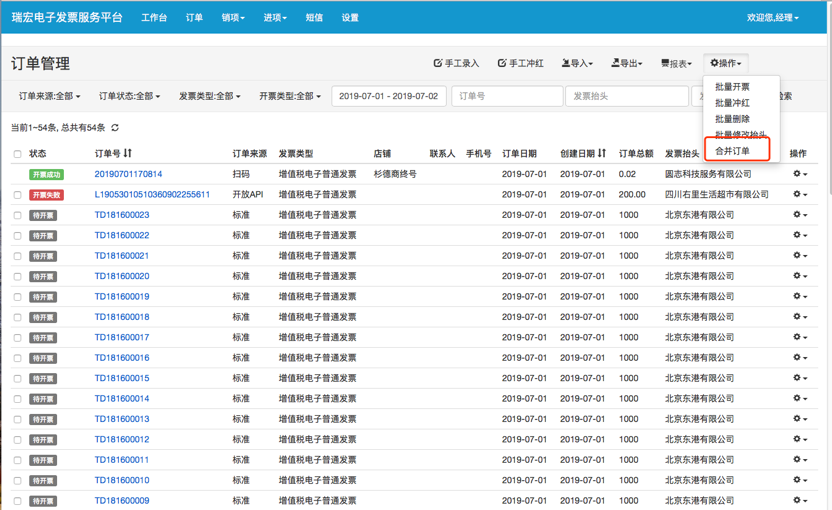Image resolution: width=832 pixels, height=510 pixels.
Task: Choose 合并订单 from the operations menu
Action: click(x=732, y=151)
